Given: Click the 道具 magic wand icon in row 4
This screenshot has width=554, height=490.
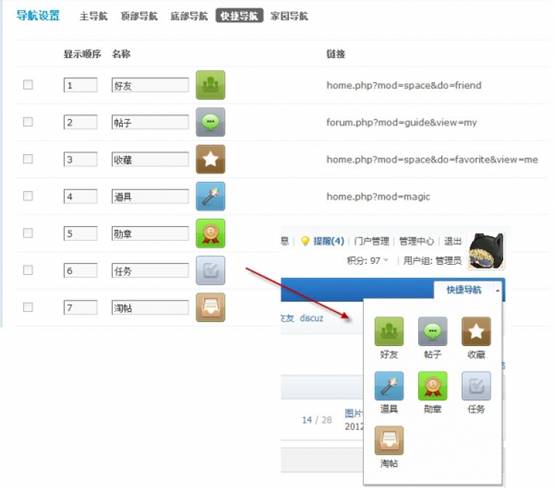Looking at the screenshot, I should [x=210, y=196].
